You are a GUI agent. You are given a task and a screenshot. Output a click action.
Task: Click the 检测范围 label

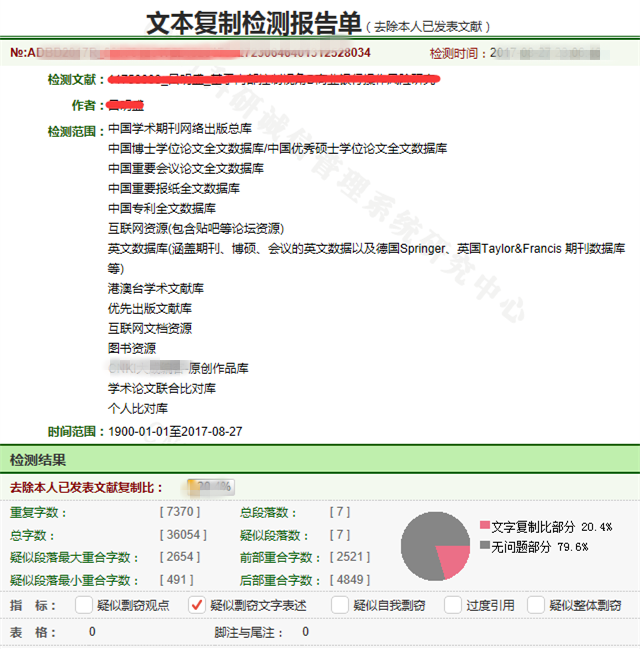(76, 132)
